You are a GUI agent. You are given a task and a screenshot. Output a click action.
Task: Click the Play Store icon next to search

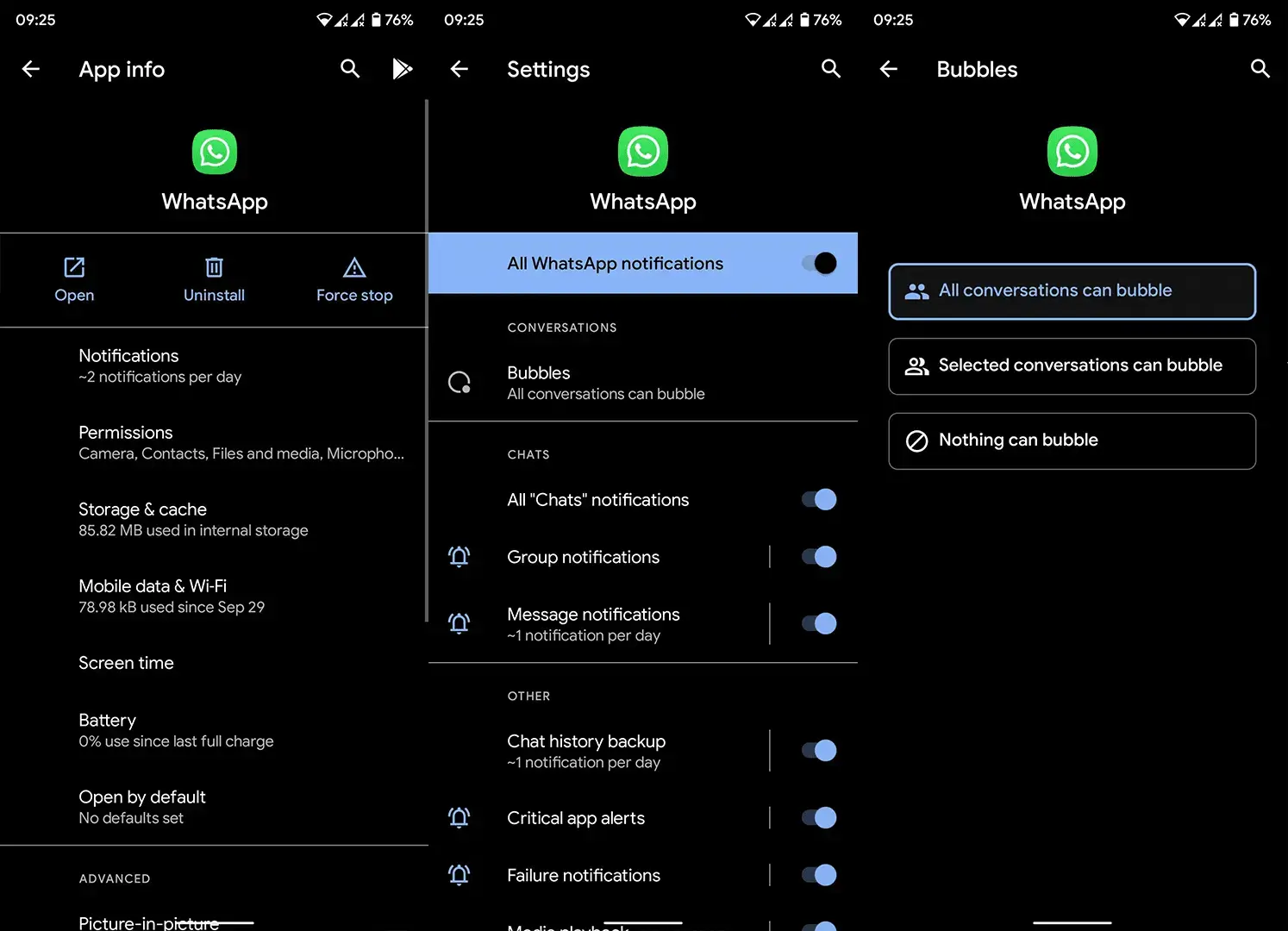pyautogui.click(x=403, y=69)
